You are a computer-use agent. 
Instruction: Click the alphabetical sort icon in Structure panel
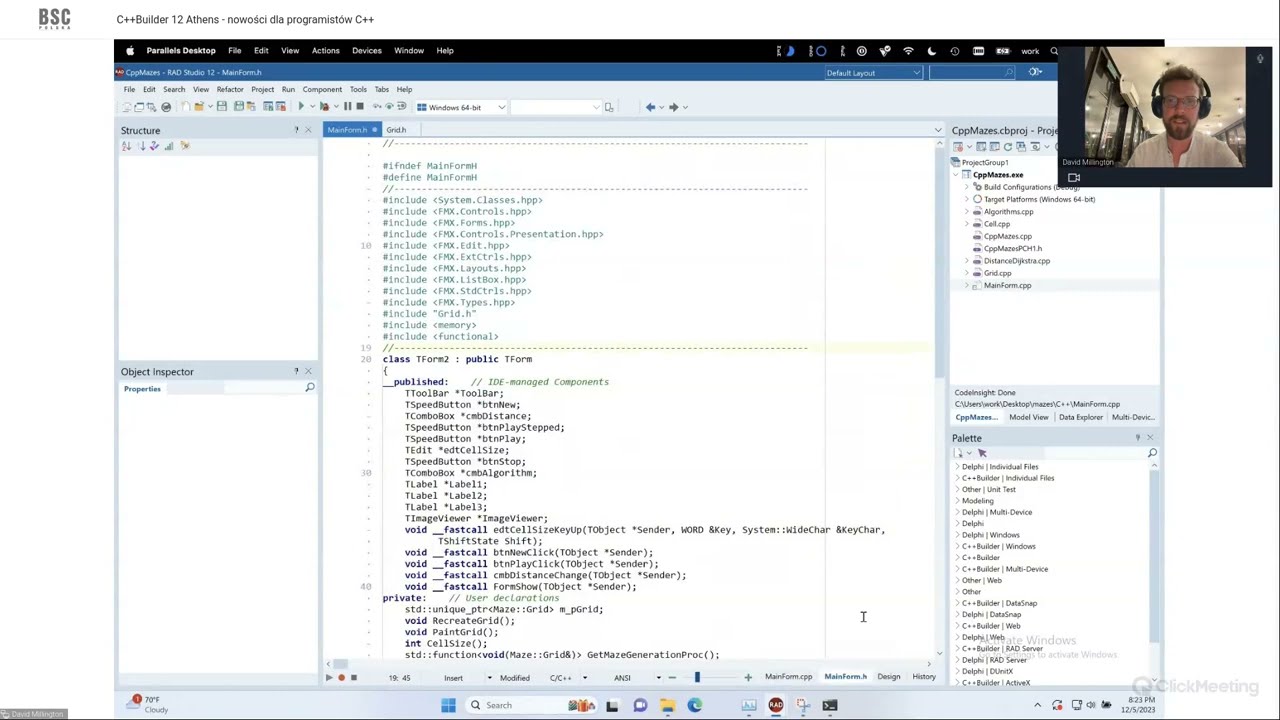point(127,146)
